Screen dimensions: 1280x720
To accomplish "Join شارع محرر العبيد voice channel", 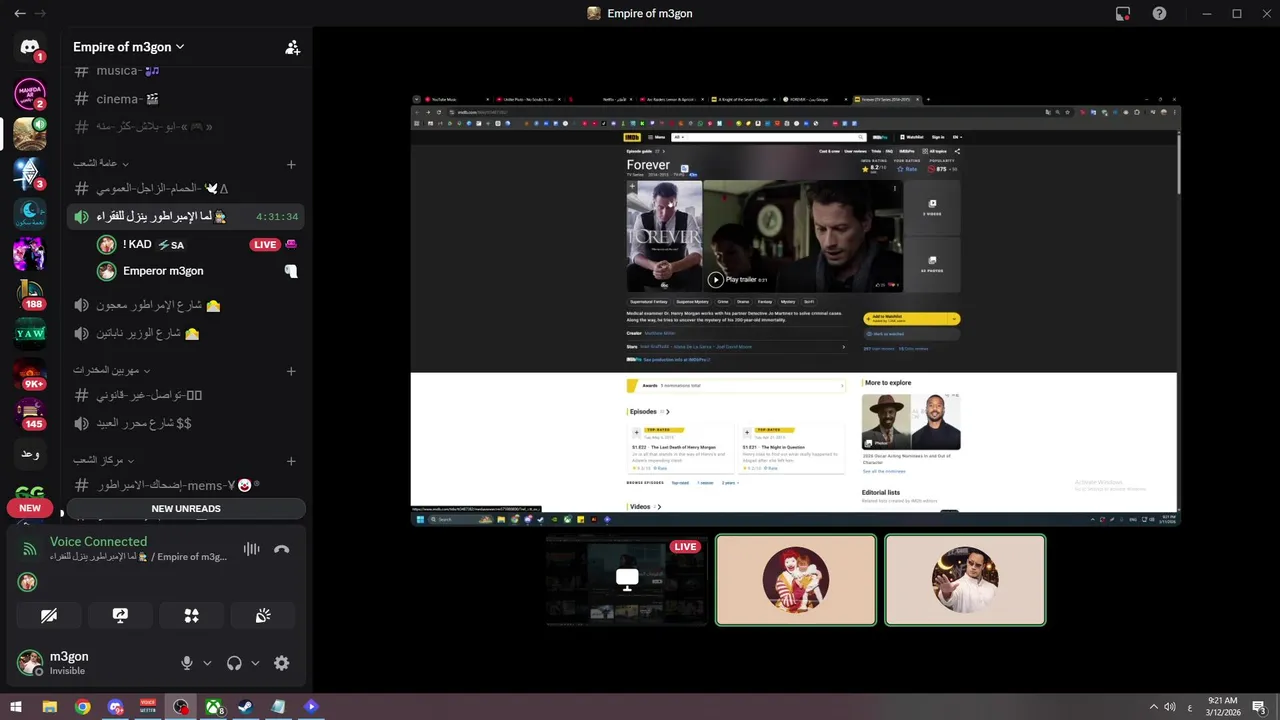I will coord(185,423).
